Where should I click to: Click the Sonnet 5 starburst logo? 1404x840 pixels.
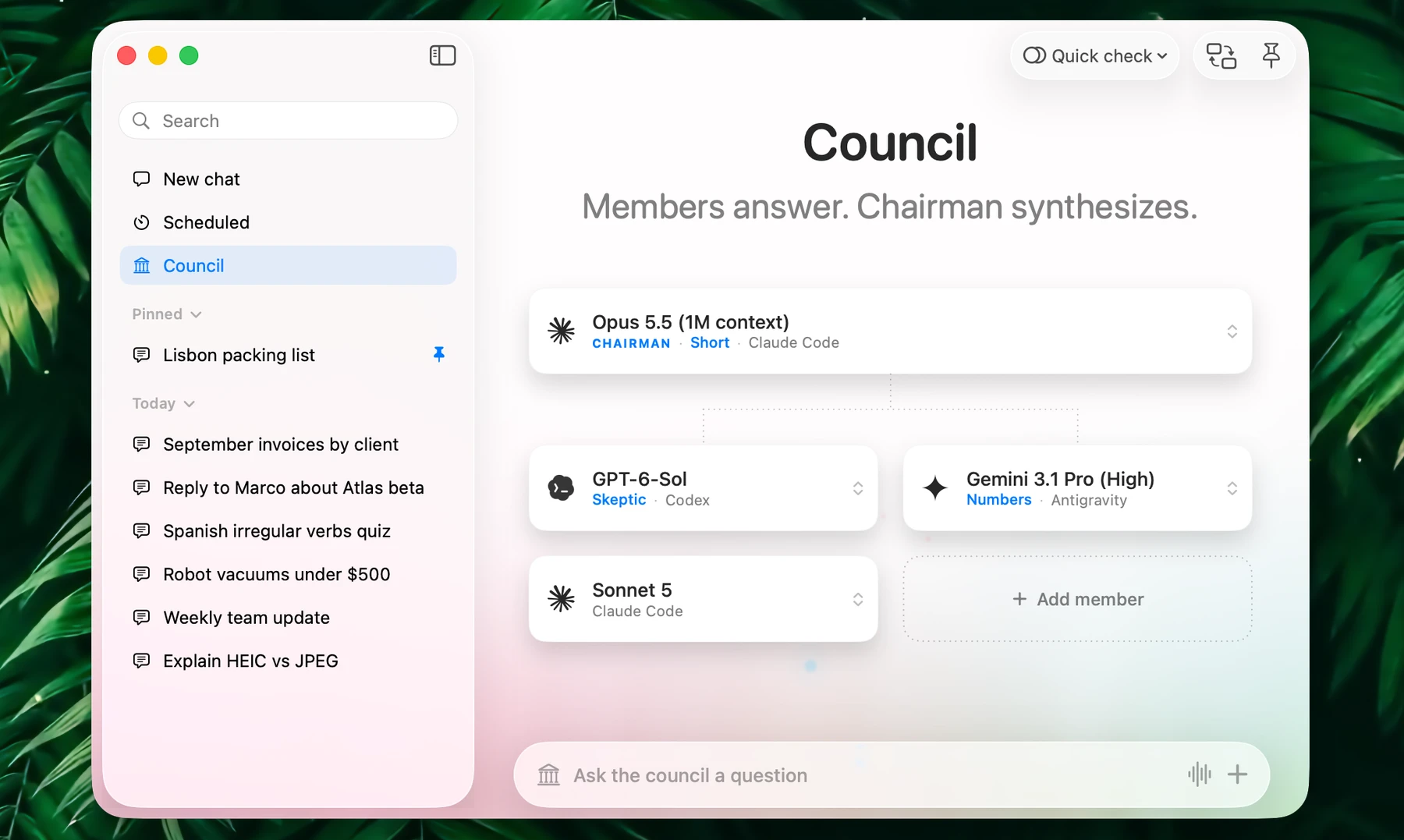click(x=561, y=599)
